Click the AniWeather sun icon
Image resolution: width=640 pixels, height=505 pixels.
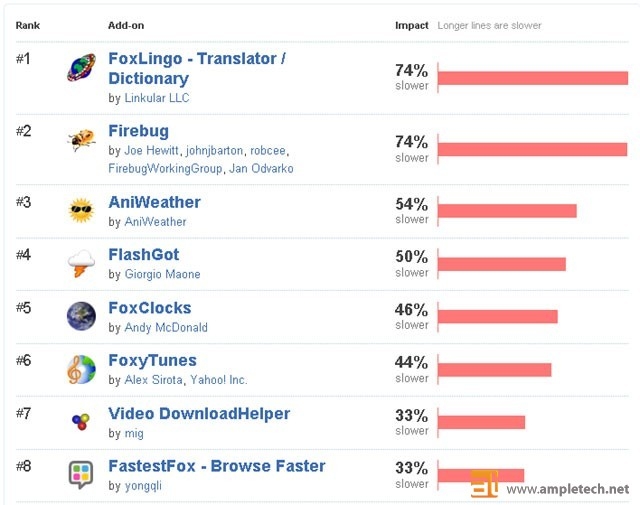pyautogui.click(x=81, y=210)
